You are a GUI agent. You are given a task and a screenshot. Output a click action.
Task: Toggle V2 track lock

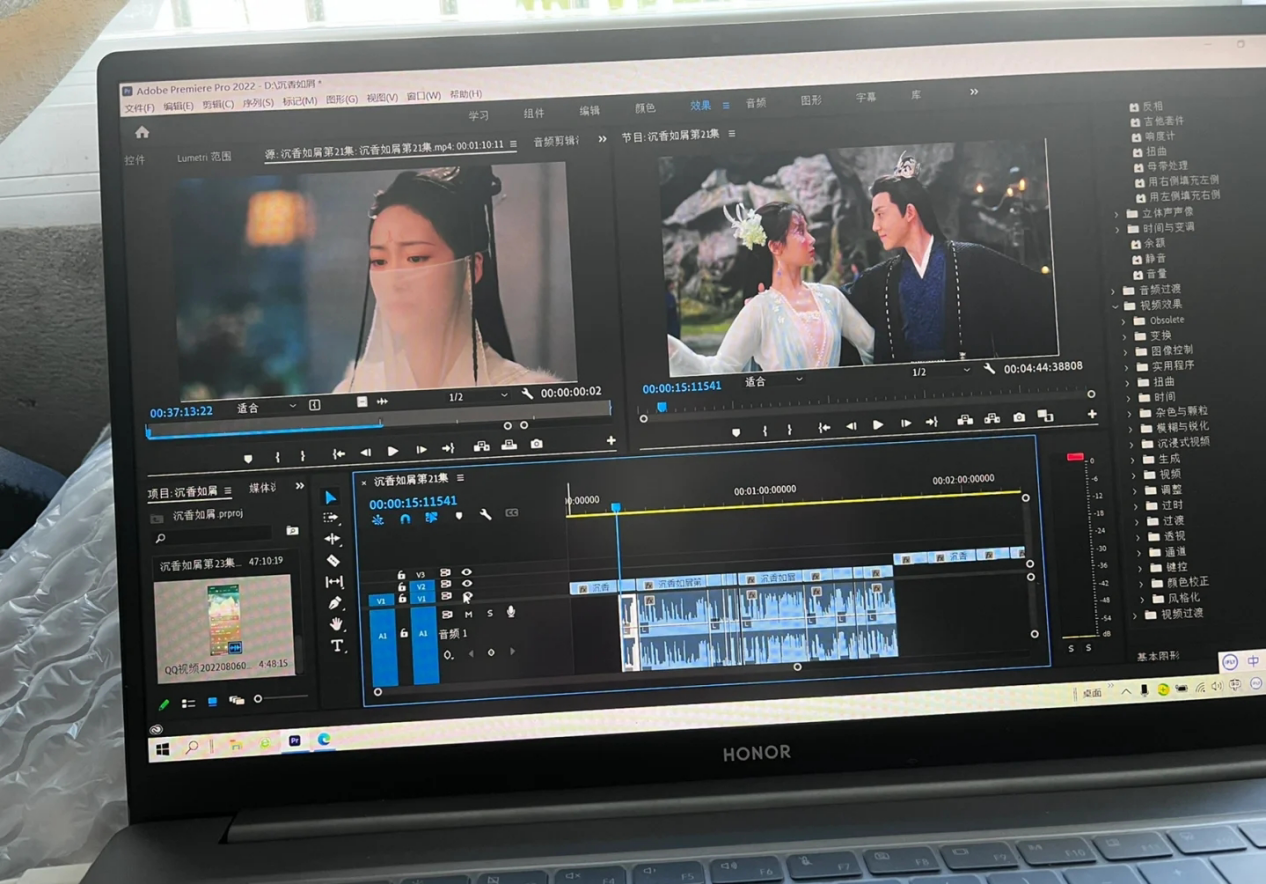click(402, 587)
